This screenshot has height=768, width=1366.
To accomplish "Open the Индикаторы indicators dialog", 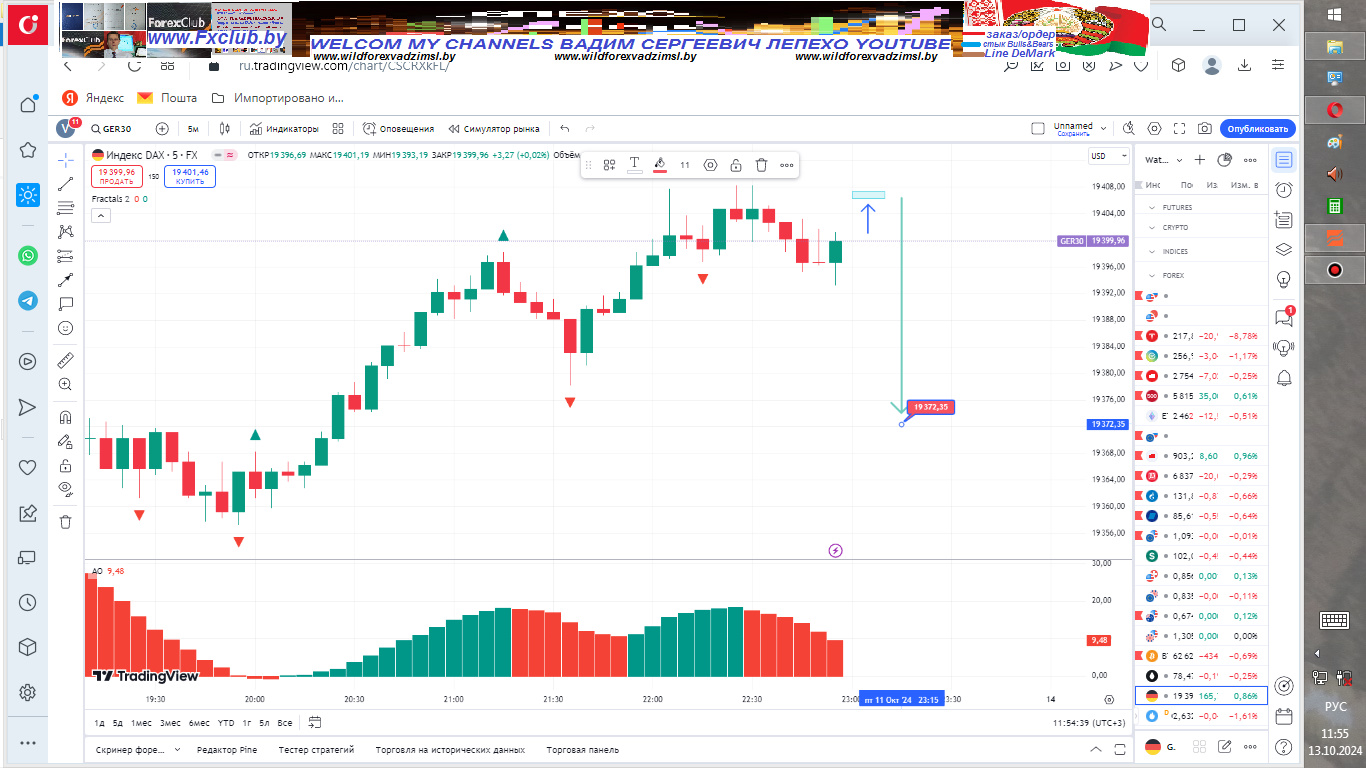I will click(285, 129).
